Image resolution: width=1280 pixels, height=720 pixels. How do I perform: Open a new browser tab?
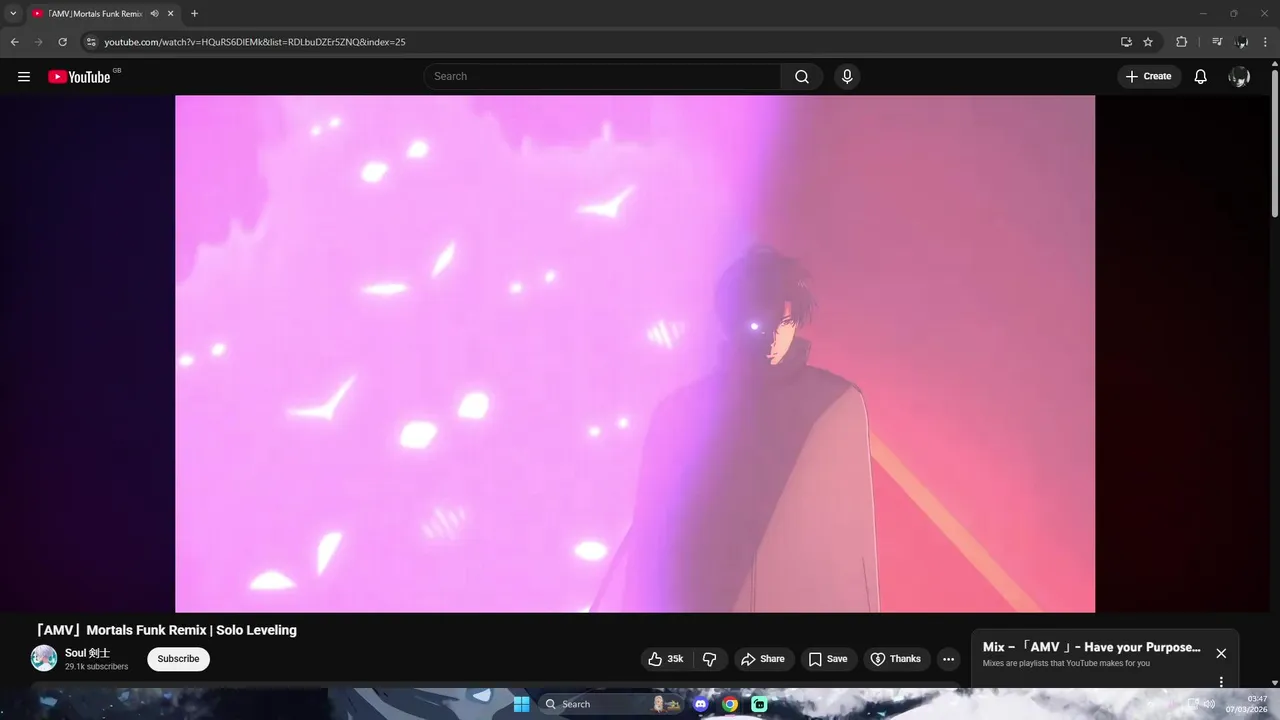194,14
